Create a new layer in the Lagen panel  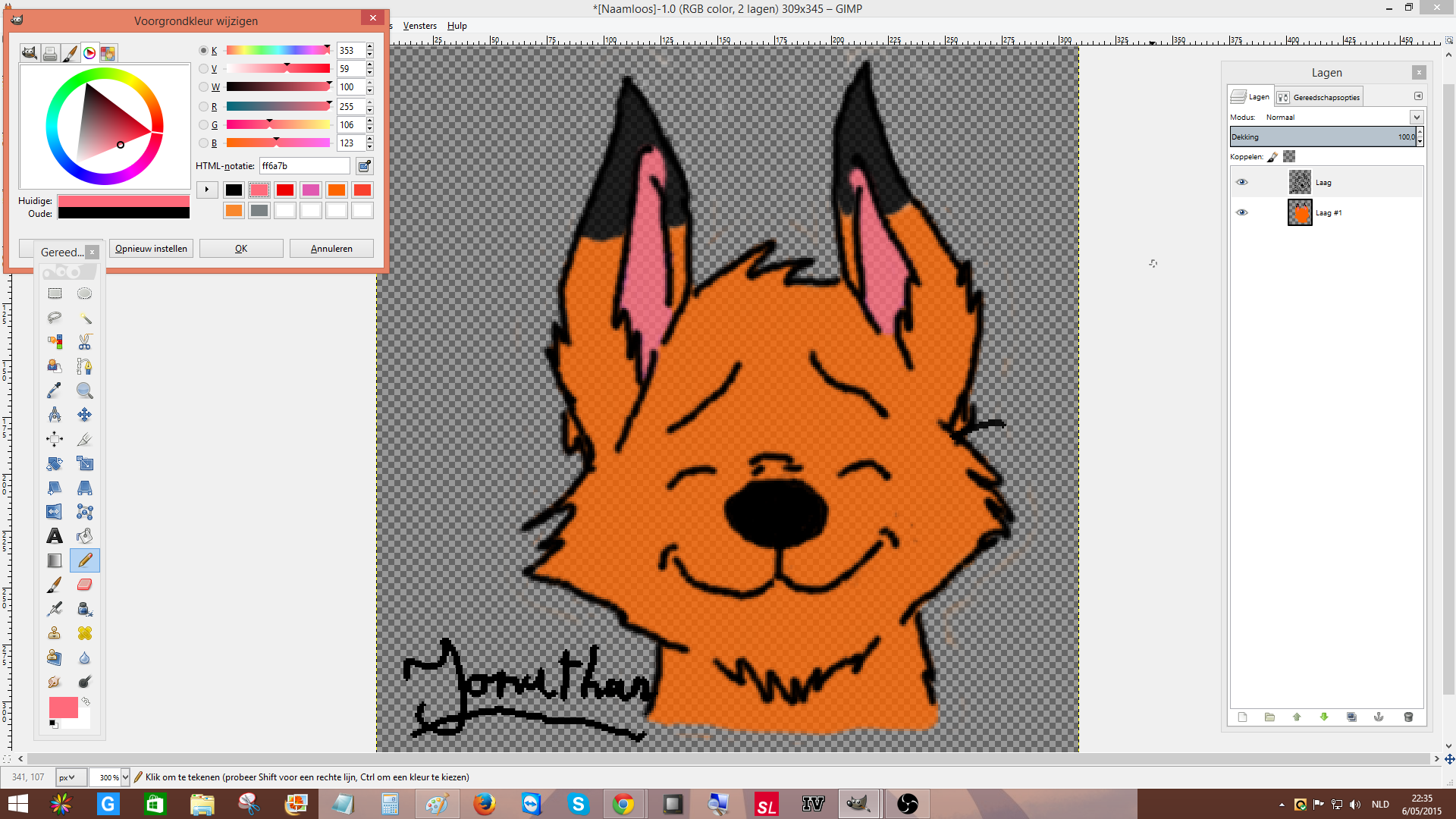pyautogui.click(x=1241, y=717)
